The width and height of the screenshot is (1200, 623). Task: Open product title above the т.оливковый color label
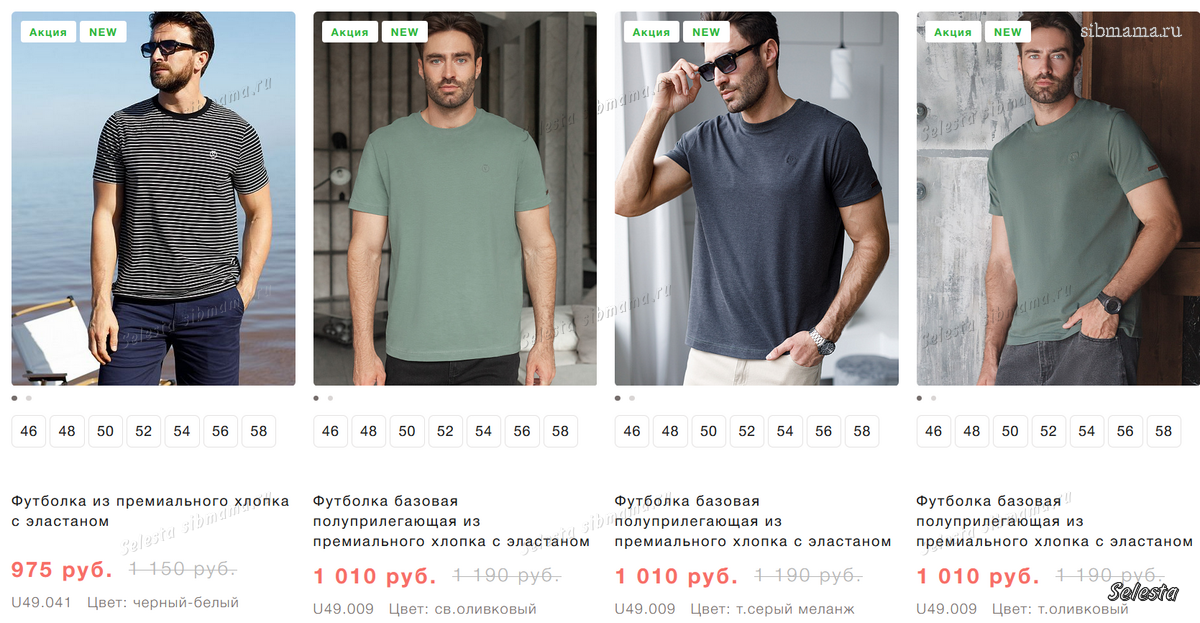click(x=1054, y=521)
